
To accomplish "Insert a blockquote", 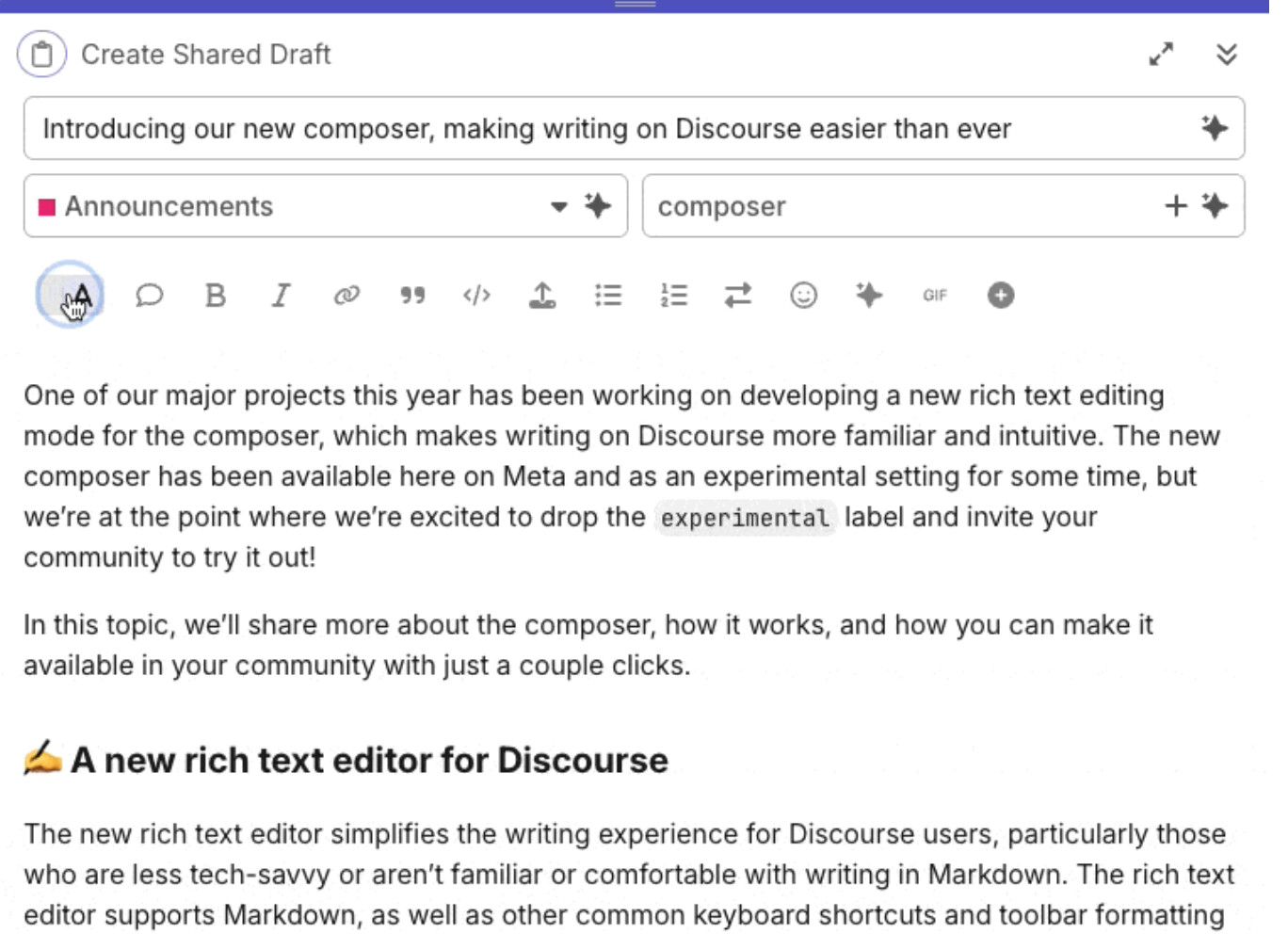I will coord(412,296).
